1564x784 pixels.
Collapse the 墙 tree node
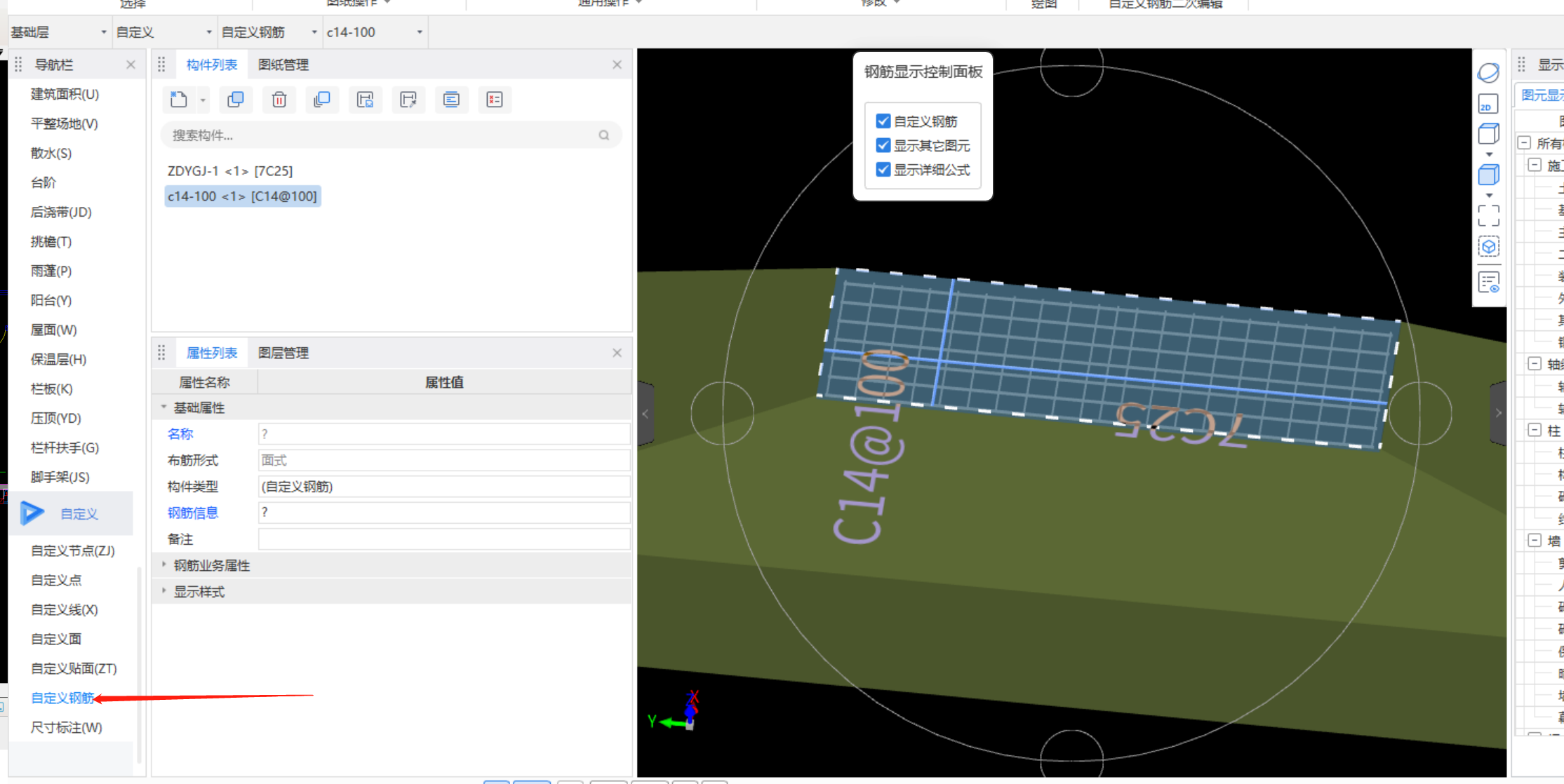coord(1535,540)
